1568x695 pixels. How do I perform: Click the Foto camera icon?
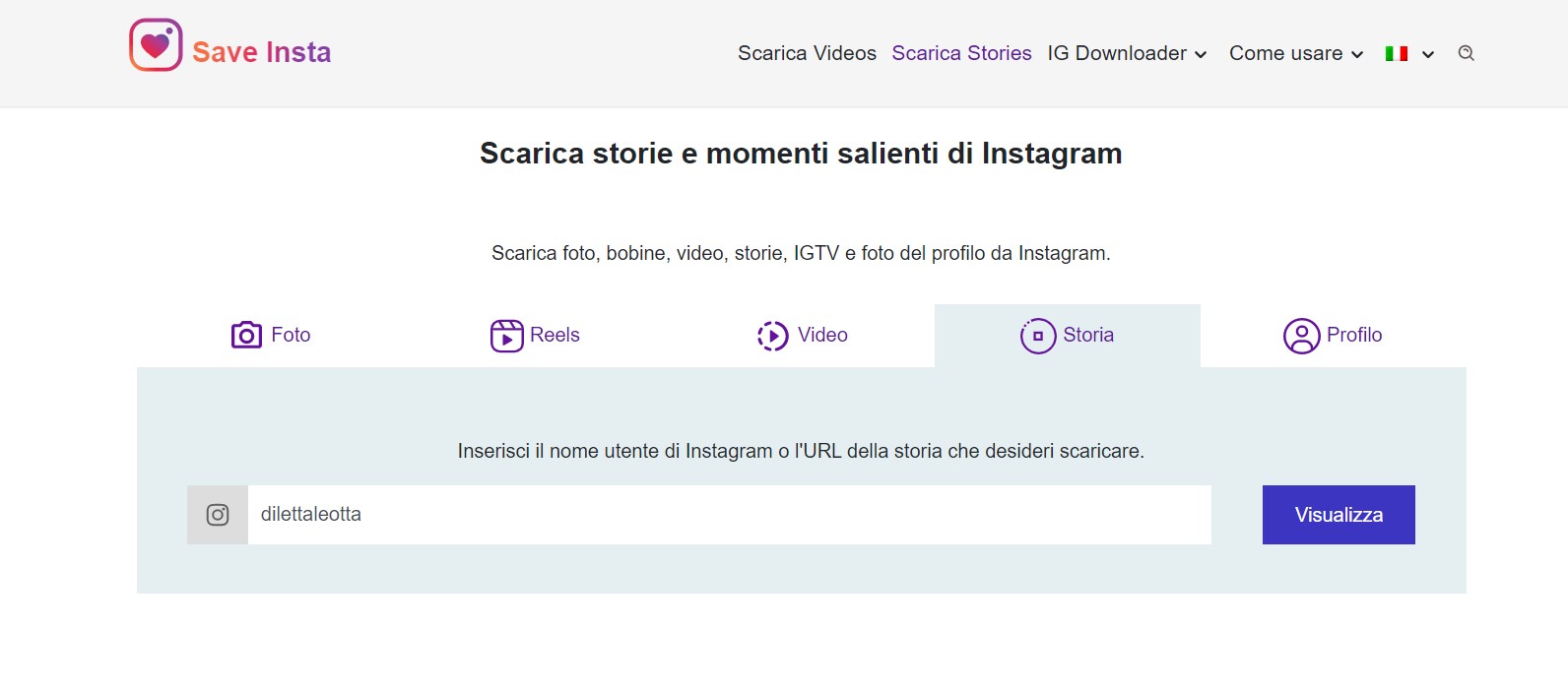coord(246,336)
